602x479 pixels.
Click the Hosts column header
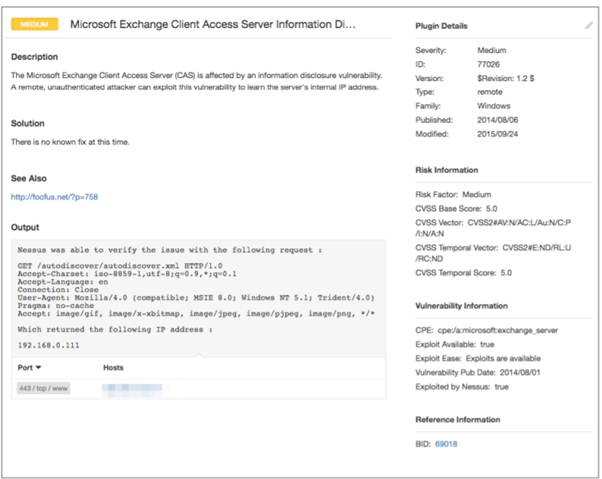[x=114, y=368]
